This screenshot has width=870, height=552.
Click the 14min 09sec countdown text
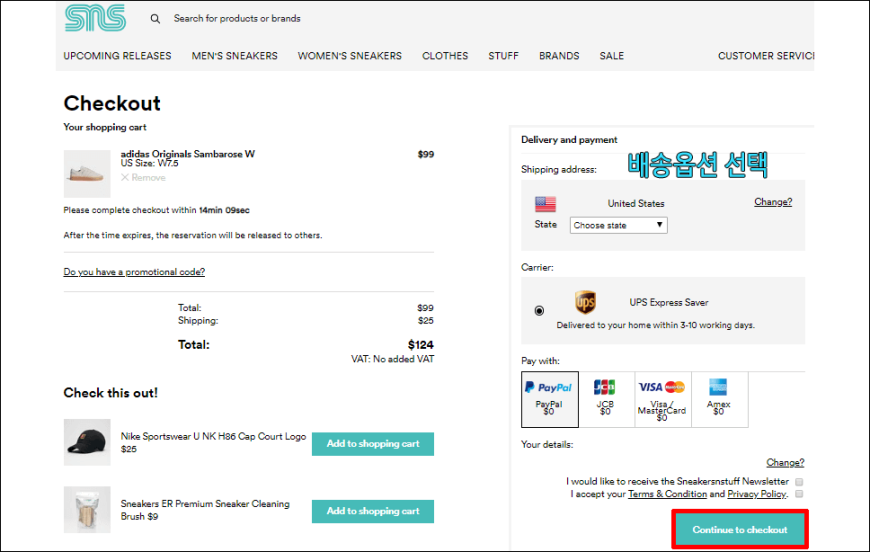(224, 210)
